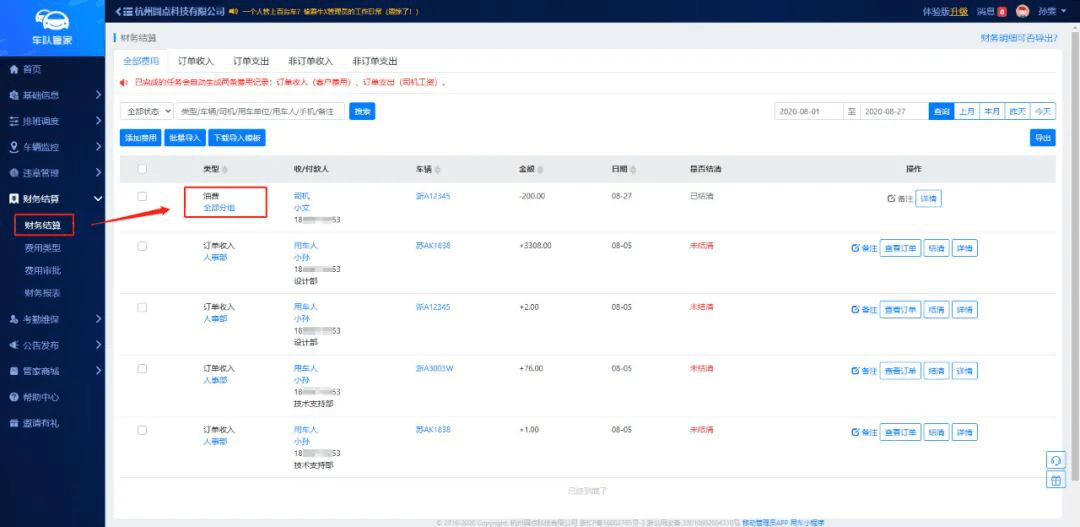Screen dimensions: 1080x527
Task: Click the 导出 export button
Action: 1042,138
